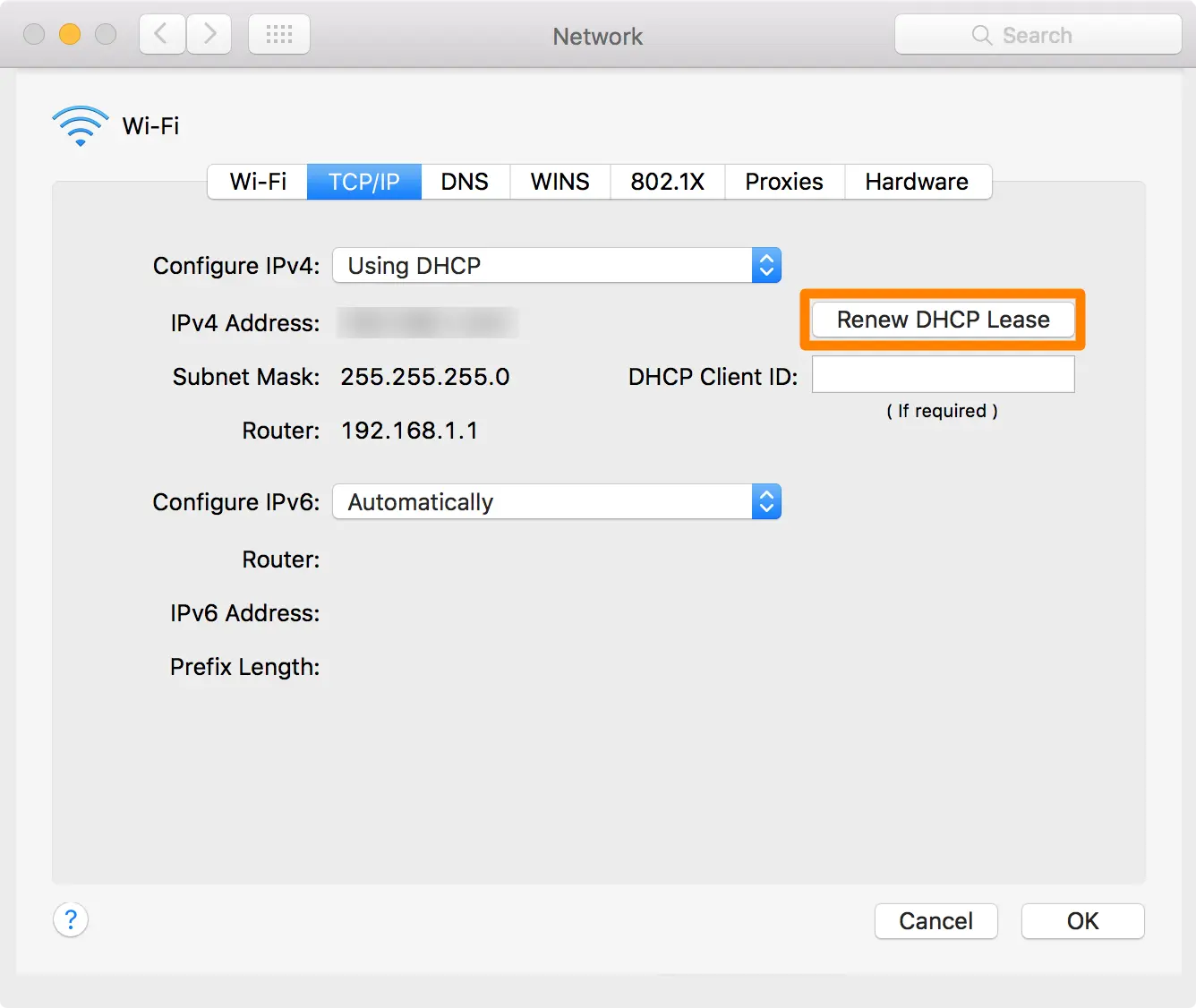The image size is (1196, 1008).
Task: Go to the Proxies tab
Action: point(784,182)
